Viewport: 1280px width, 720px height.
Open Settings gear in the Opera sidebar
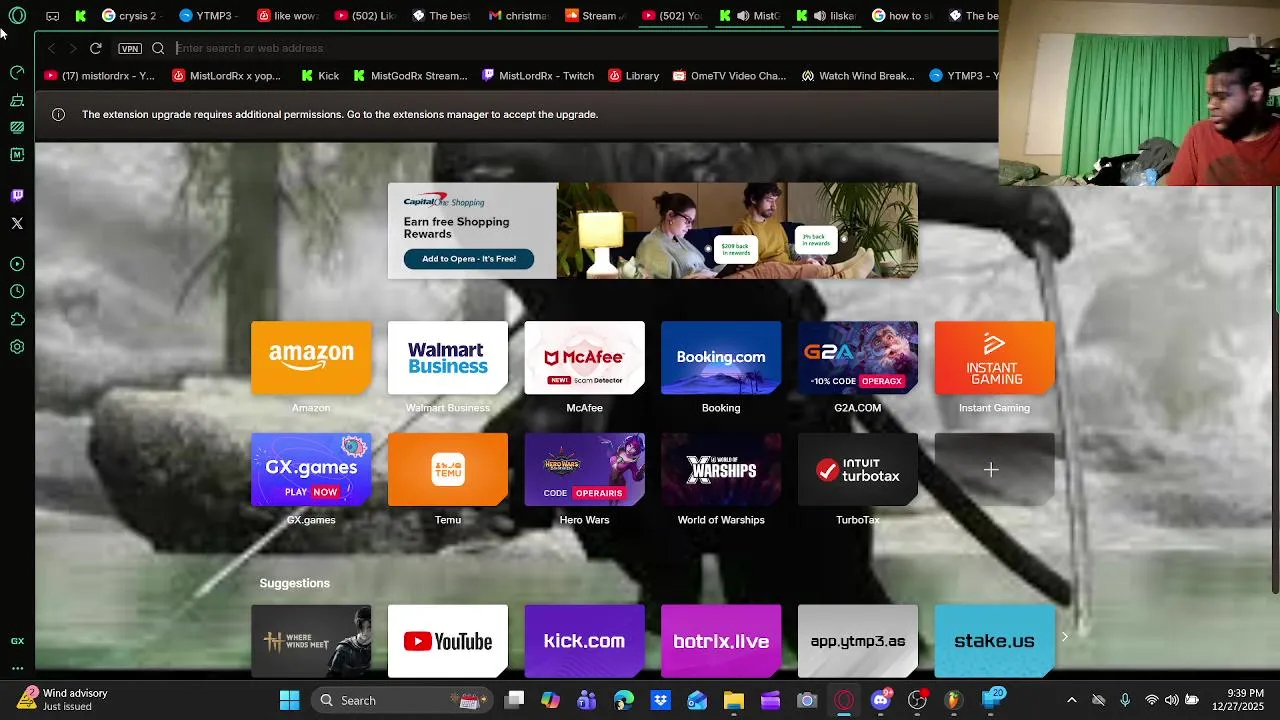[x=17, y=347]
